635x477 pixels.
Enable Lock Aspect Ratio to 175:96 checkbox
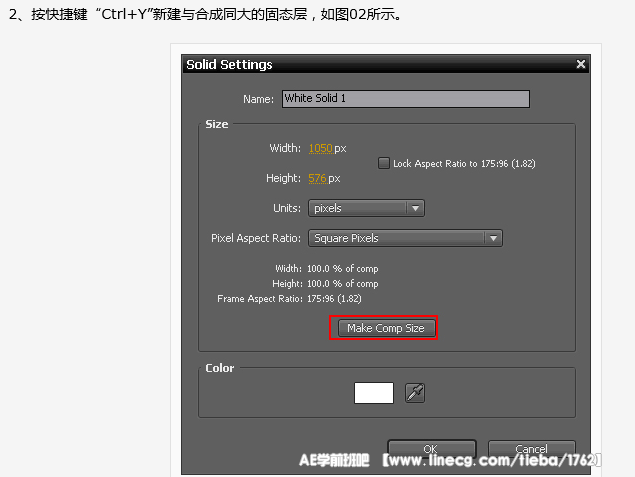(x=384, y=163)
